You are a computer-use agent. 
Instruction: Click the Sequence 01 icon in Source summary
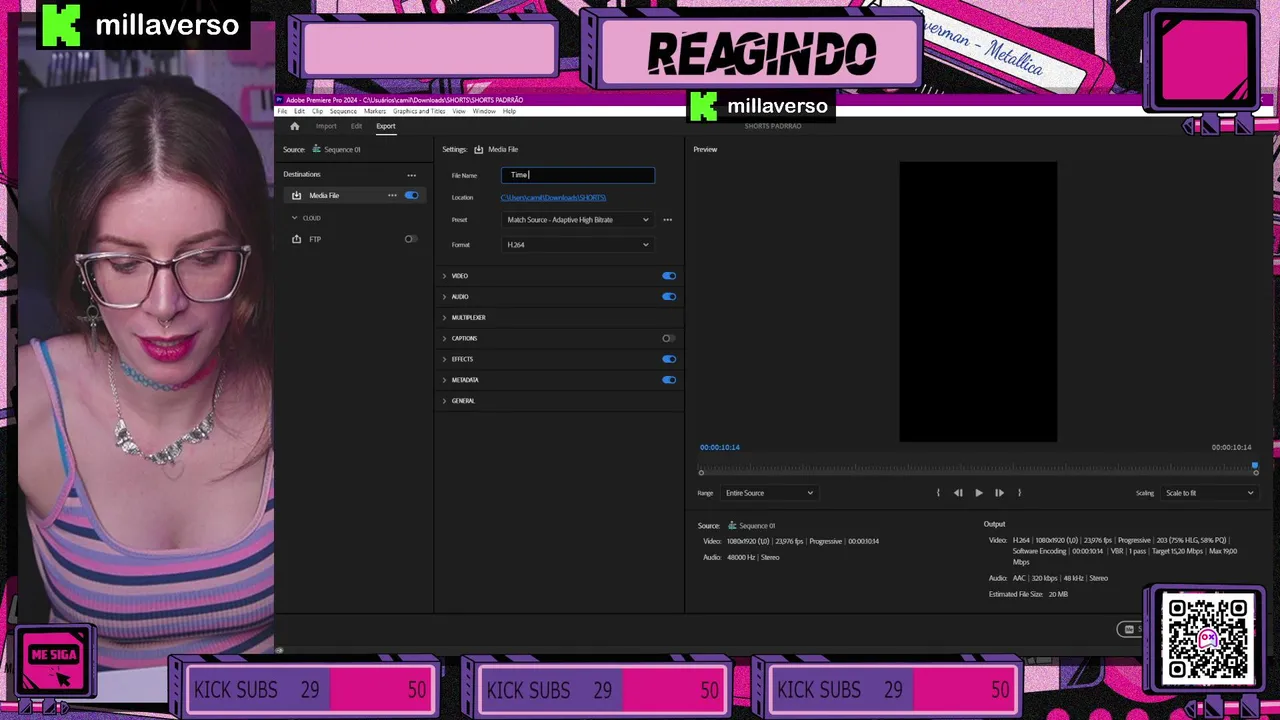(732, 525)
